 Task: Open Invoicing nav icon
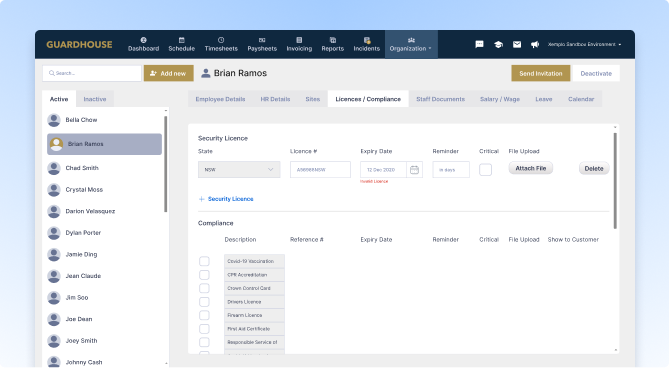click(x=299, y=40)
